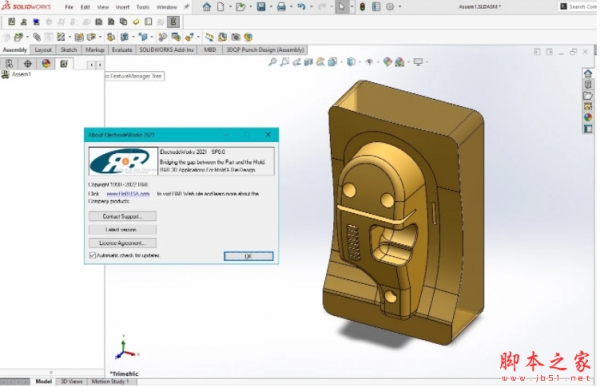Open the View menu
This screenshot has height=387, width=600.
pyautogui.click(x=103, y=7)
